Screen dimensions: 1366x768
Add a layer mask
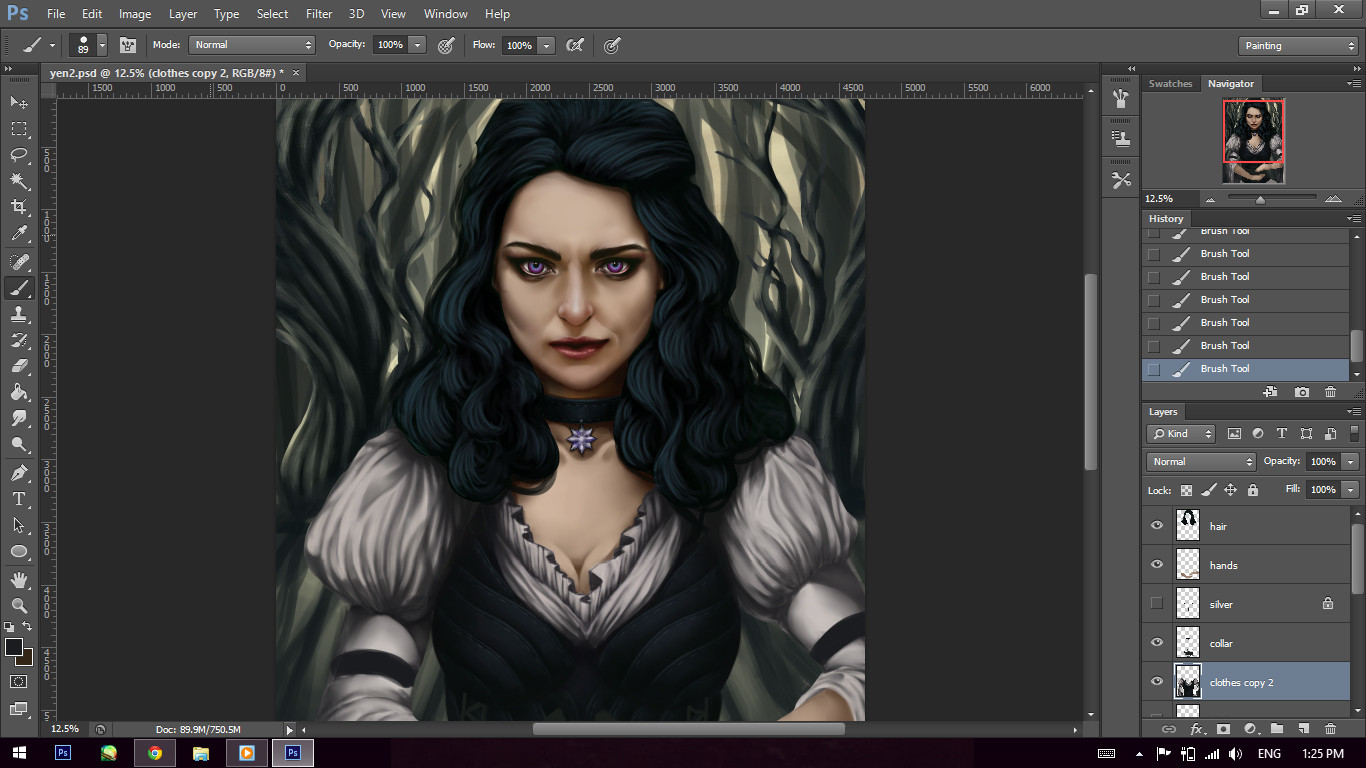(1223, 729)
